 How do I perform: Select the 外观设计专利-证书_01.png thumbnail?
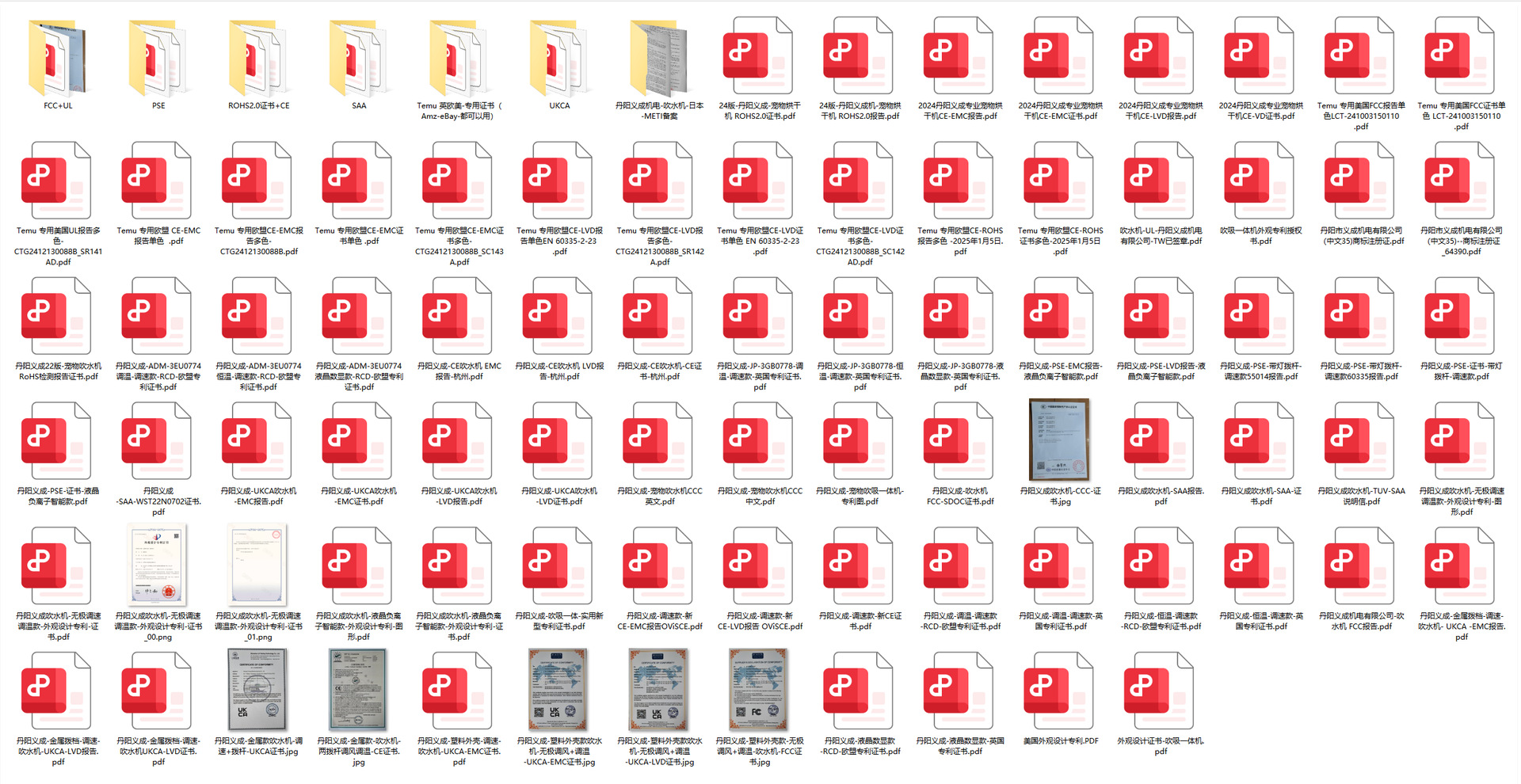point(259,565)
